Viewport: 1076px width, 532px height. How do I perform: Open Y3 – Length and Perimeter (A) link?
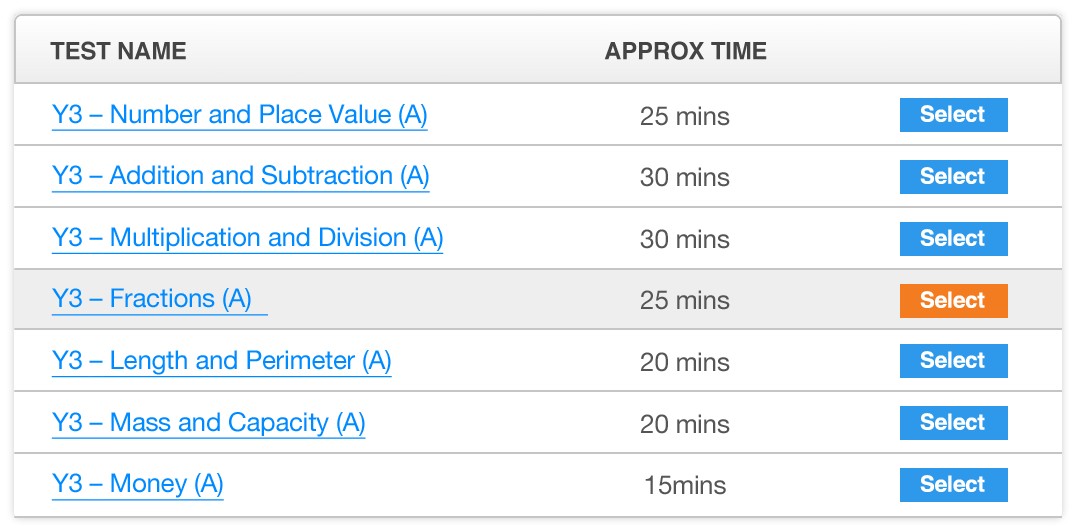click(x=222, y=362)
